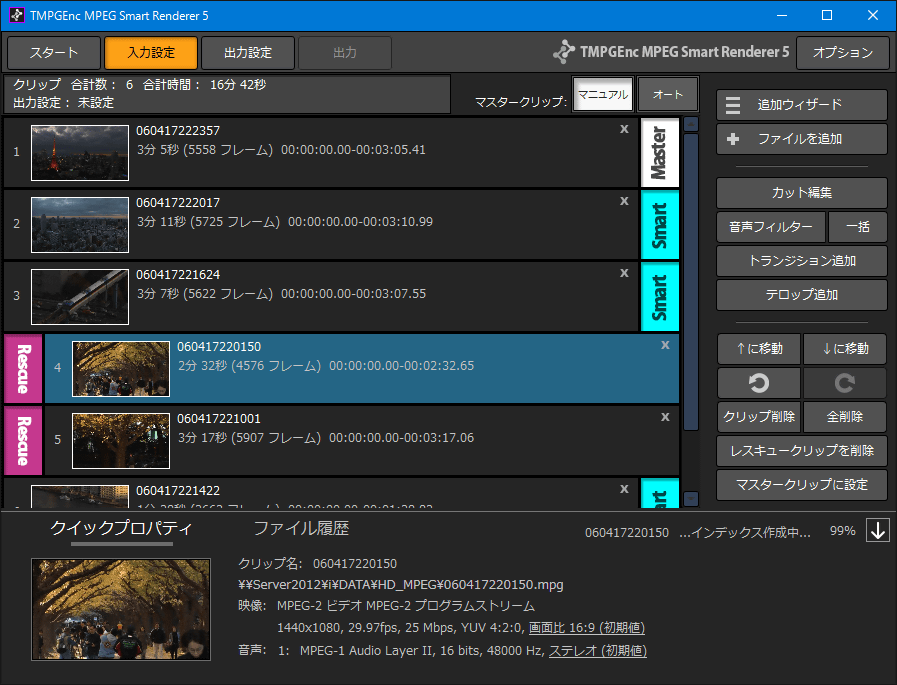Click the Smart badge on clip 060417221624

coord(660,297)
